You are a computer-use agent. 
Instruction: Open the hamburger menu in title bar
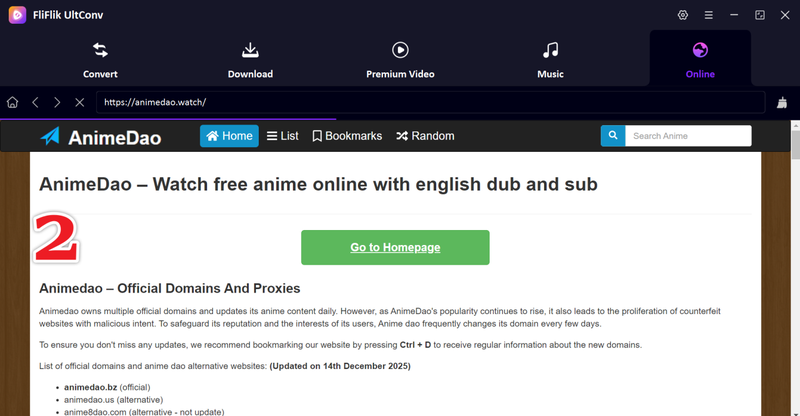tap(709, 15)
